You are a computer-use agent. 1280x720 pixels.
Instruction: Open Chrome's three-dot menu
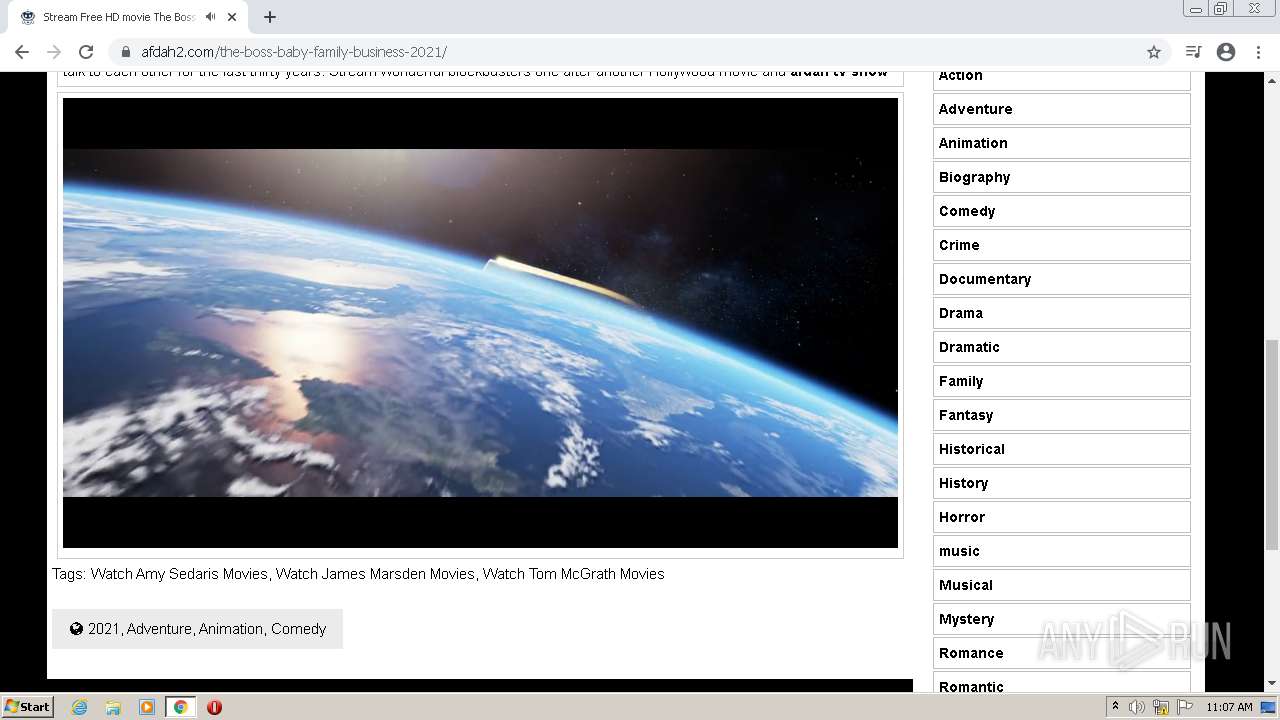pos(1258,52)
